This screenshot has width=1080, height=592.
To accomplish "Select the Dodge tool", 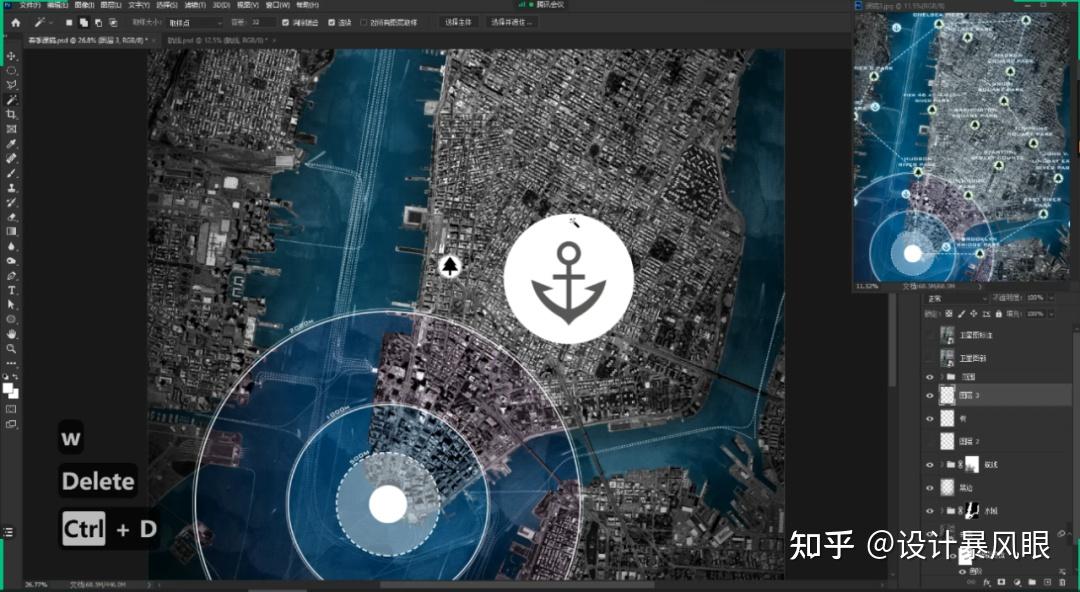I will click(11, 261).
